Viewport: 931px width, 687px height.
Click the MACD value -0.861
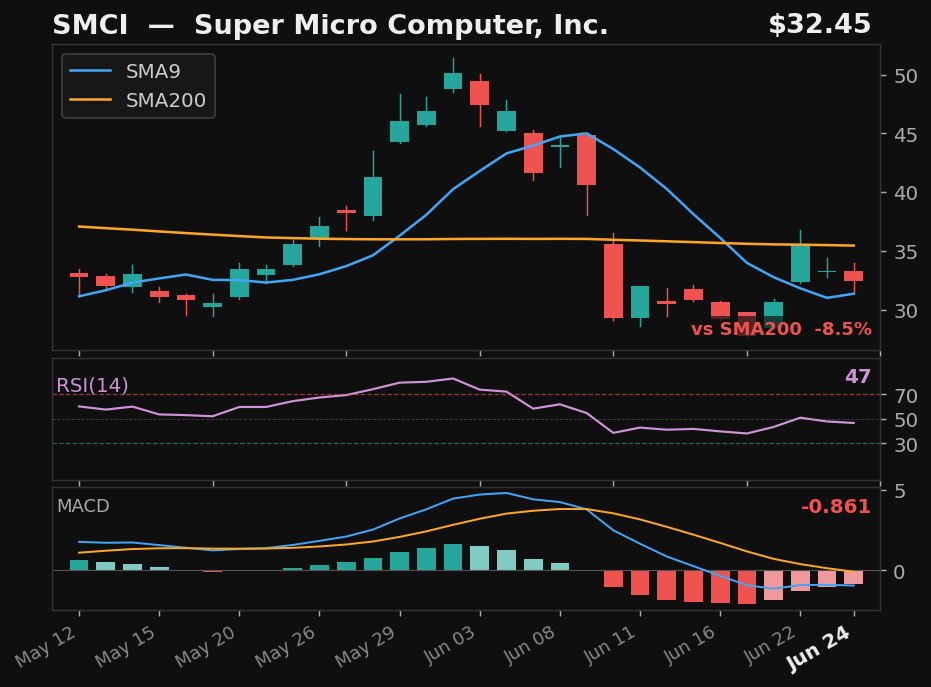point(835,506)
